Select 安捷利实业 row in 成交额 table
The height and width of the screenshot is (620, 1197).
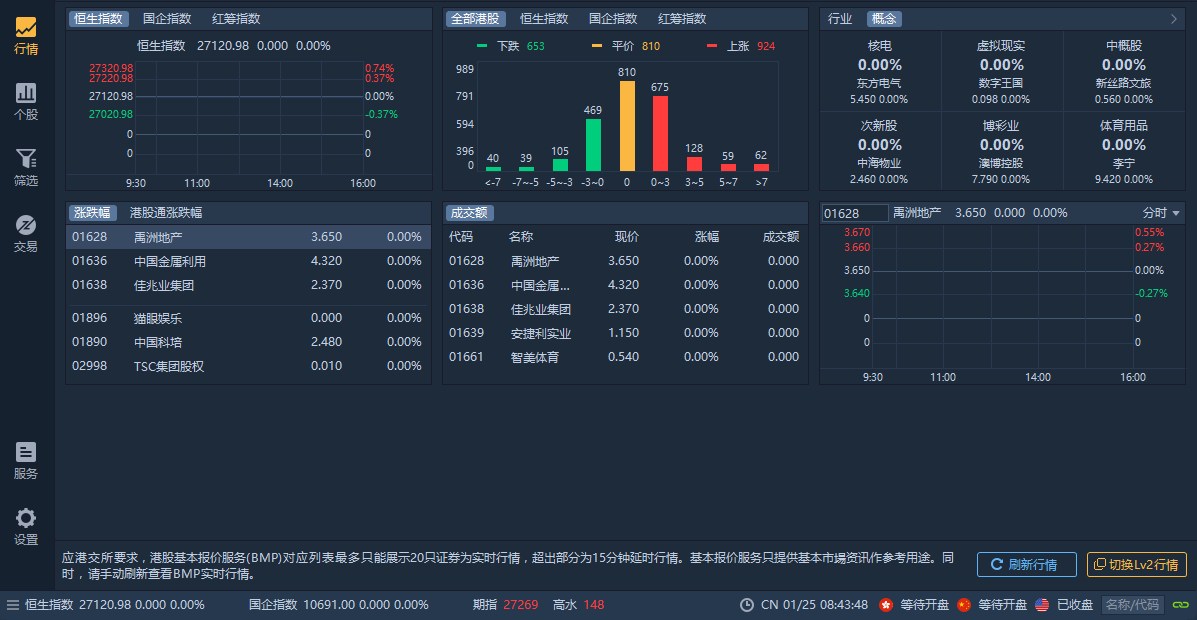[x=625, y=334]
